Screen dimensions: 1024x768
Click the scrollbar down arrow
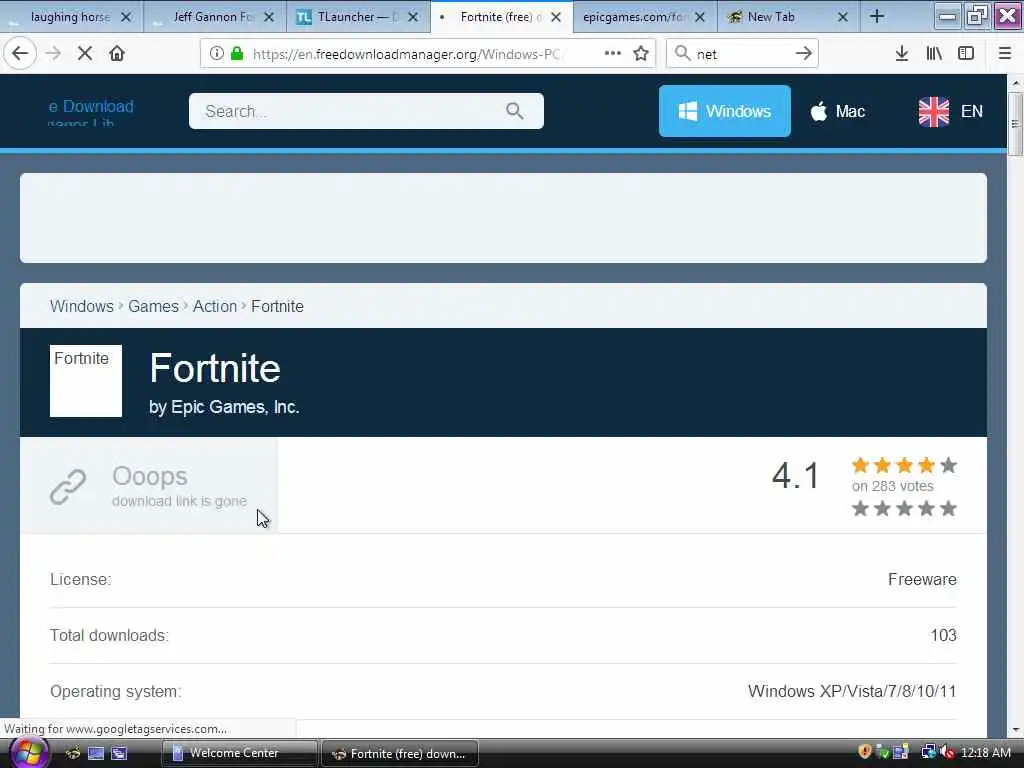point(1015,729)
